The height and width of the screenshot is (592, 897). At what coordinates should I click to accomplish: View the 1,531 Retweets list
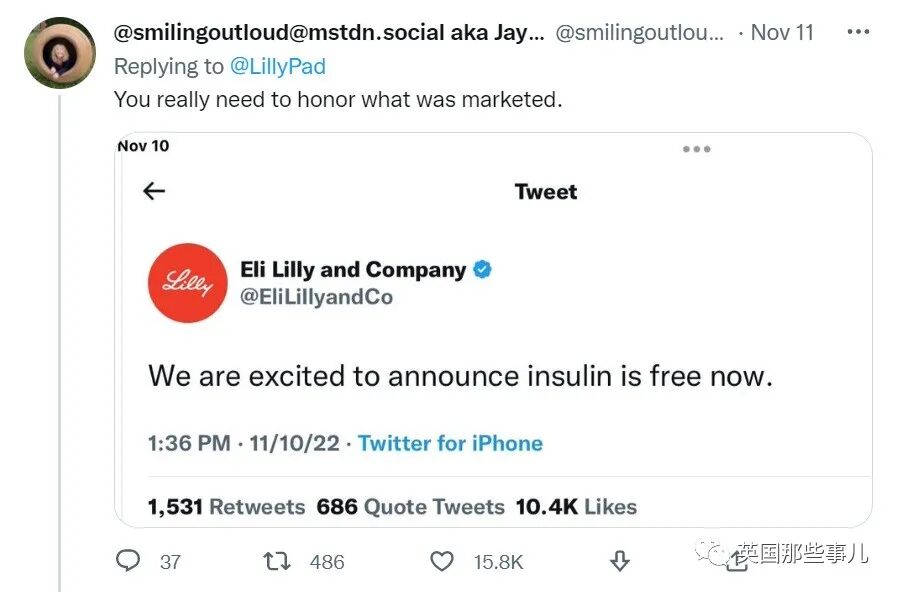tap(227, 507)
